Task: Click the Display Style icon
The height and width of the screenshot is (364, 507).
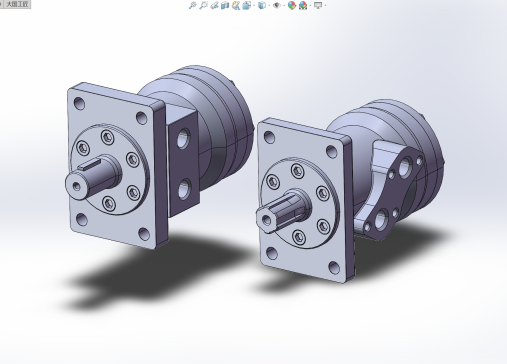Action: click(262, 5)
